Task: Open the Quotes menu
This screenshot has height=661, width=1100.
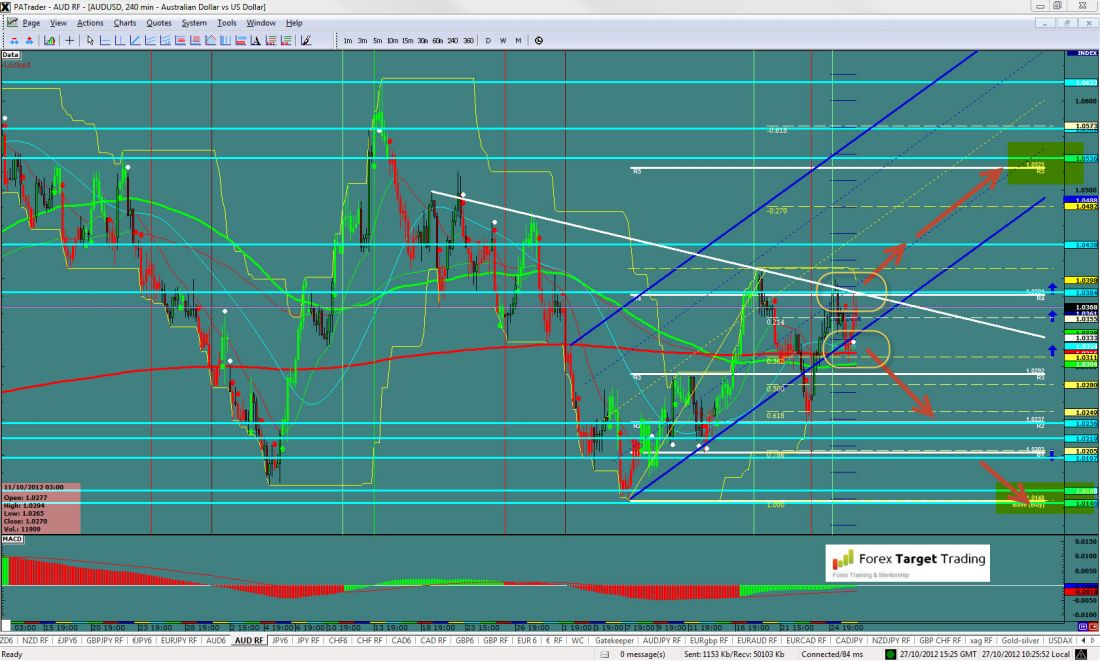Action: 158,22
